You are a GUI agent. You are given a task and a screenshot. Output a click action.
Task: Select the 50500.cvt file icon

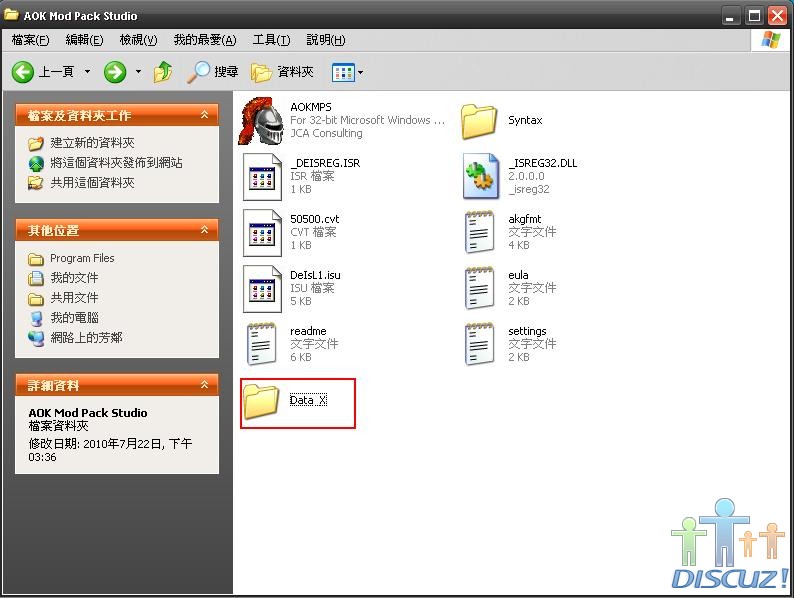point(262,233)
